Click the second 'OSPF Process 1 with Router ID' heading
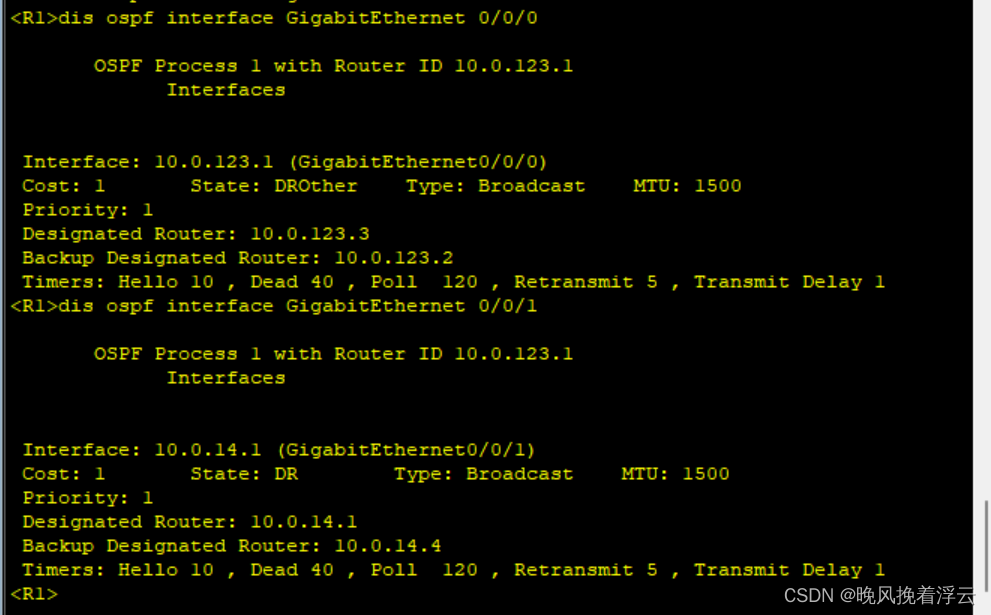991x615 pixels. (x=333, y=354)
